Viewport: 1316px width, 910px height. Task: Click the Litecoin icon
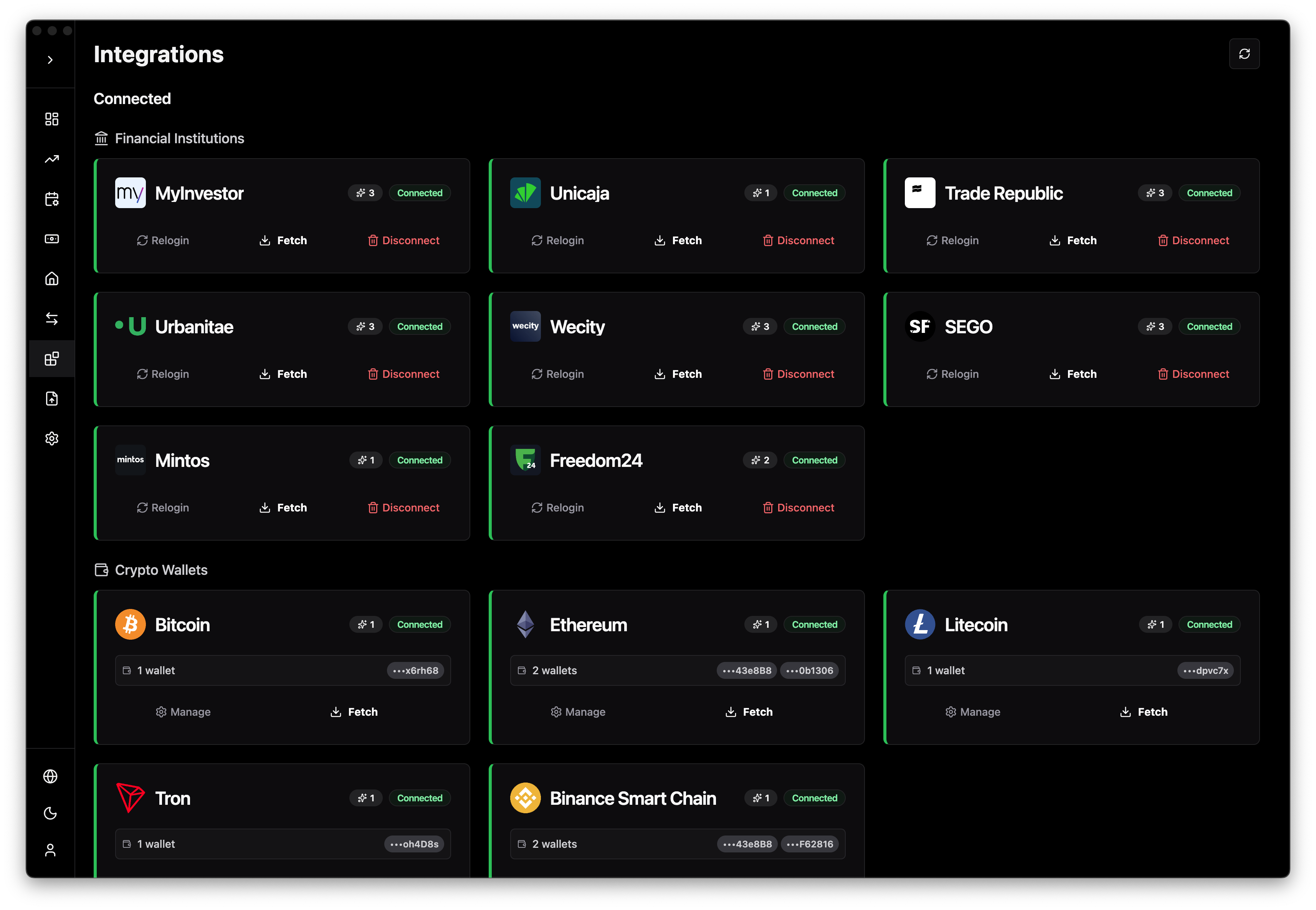point(920,624)
